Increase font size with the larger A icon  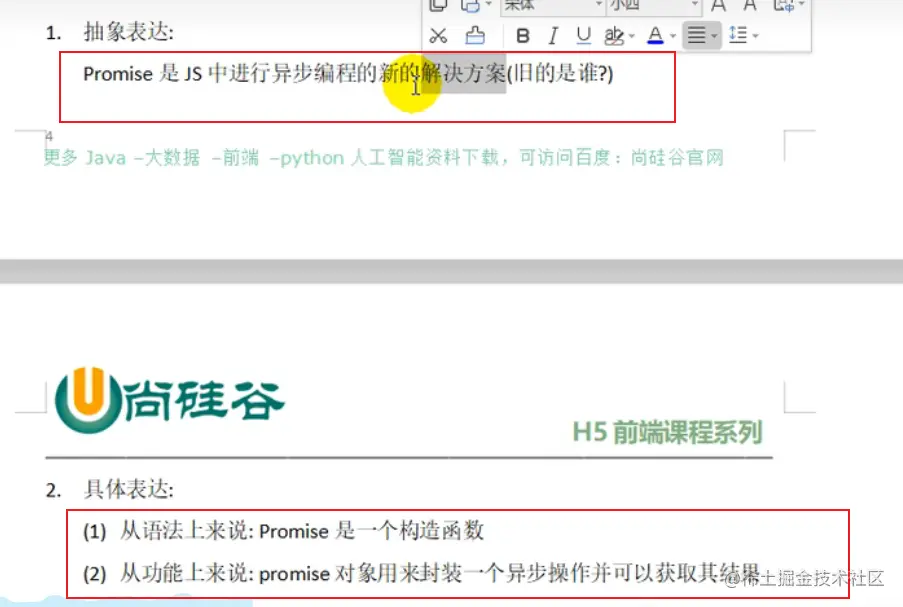coord(718,6)
